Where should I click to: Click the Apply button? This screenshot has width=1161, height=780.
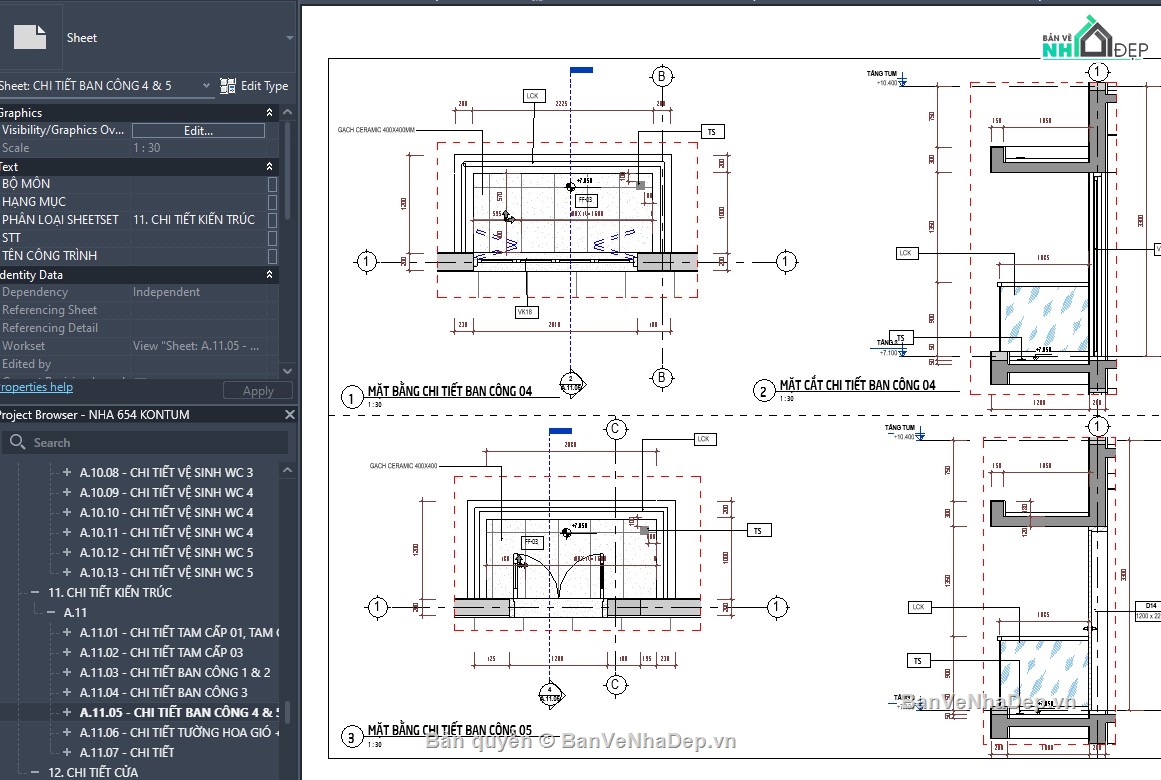tap(258, 391)
